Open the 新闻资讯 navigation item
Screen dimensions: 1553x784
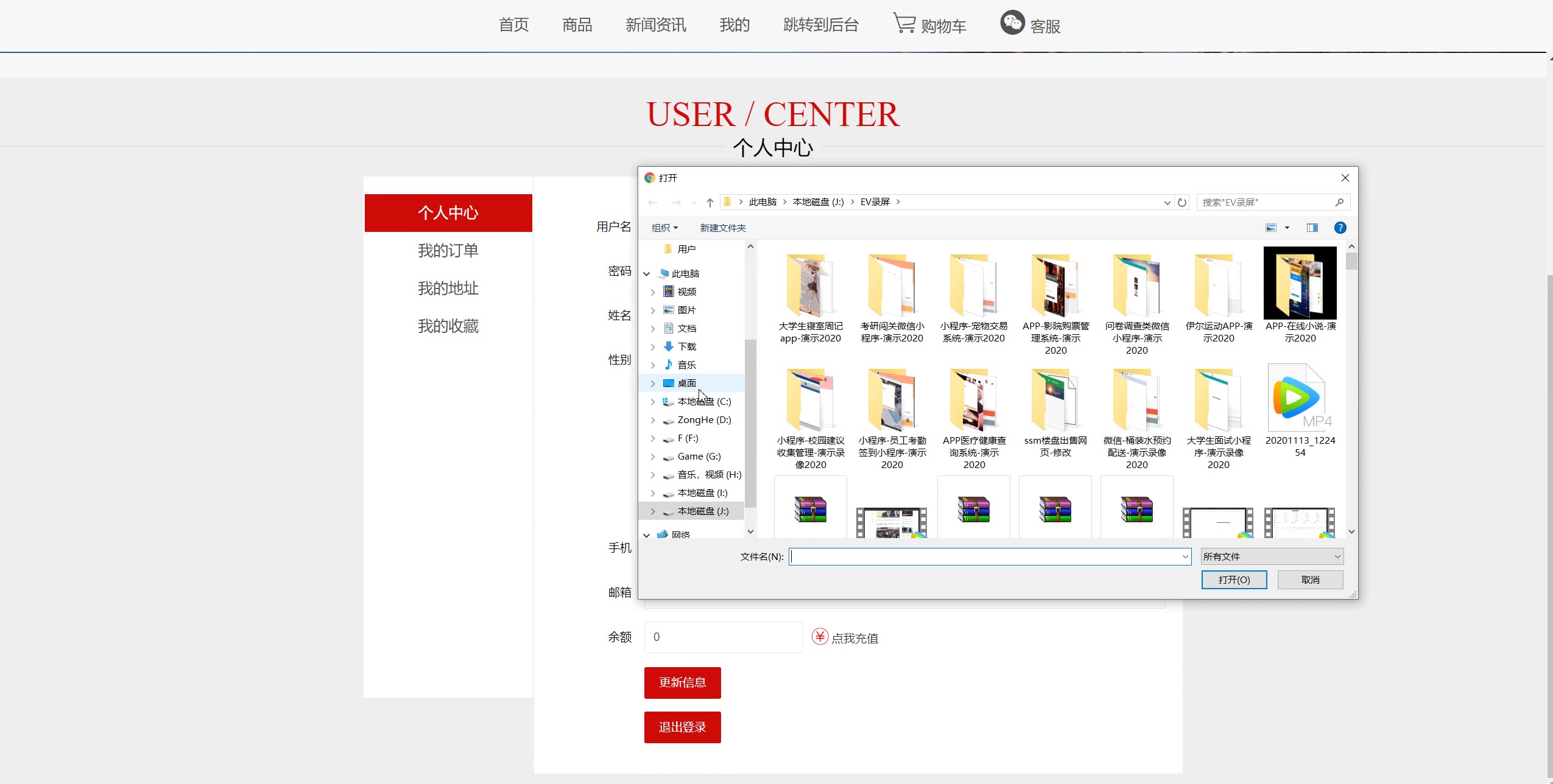pyautogui.click(x=655, y=25)
